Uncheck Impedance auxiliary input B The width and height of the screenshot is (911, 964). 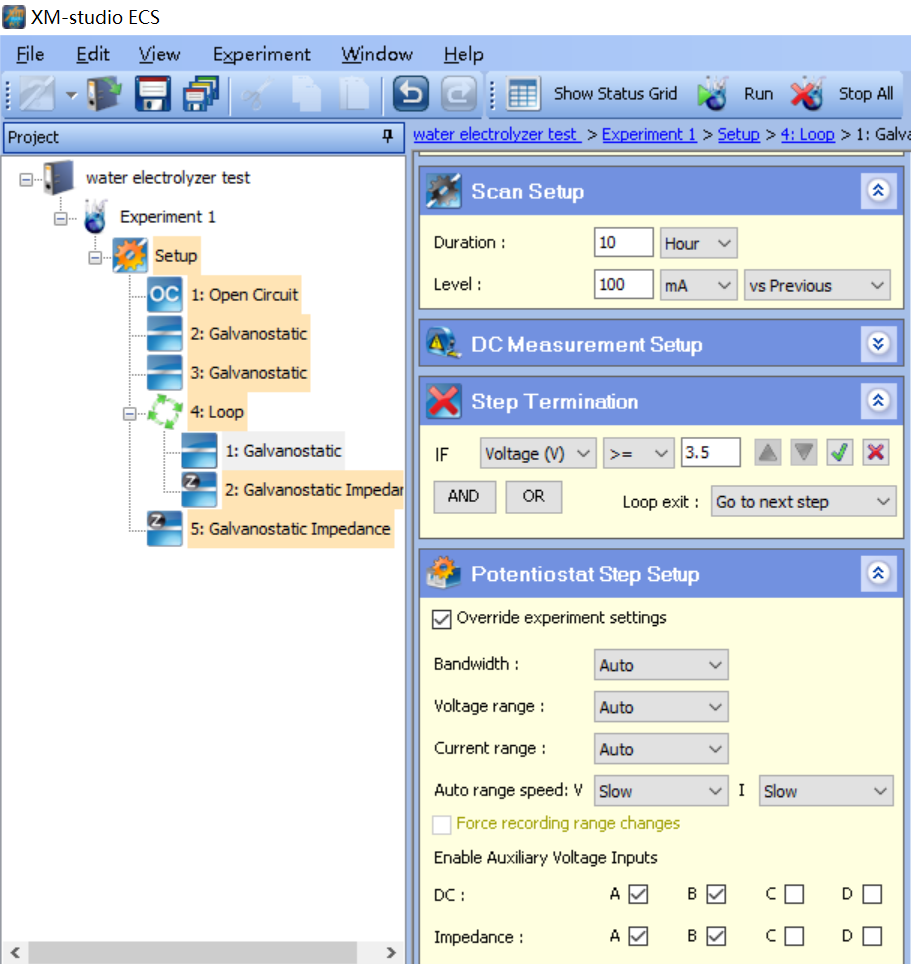pos(716,936)
